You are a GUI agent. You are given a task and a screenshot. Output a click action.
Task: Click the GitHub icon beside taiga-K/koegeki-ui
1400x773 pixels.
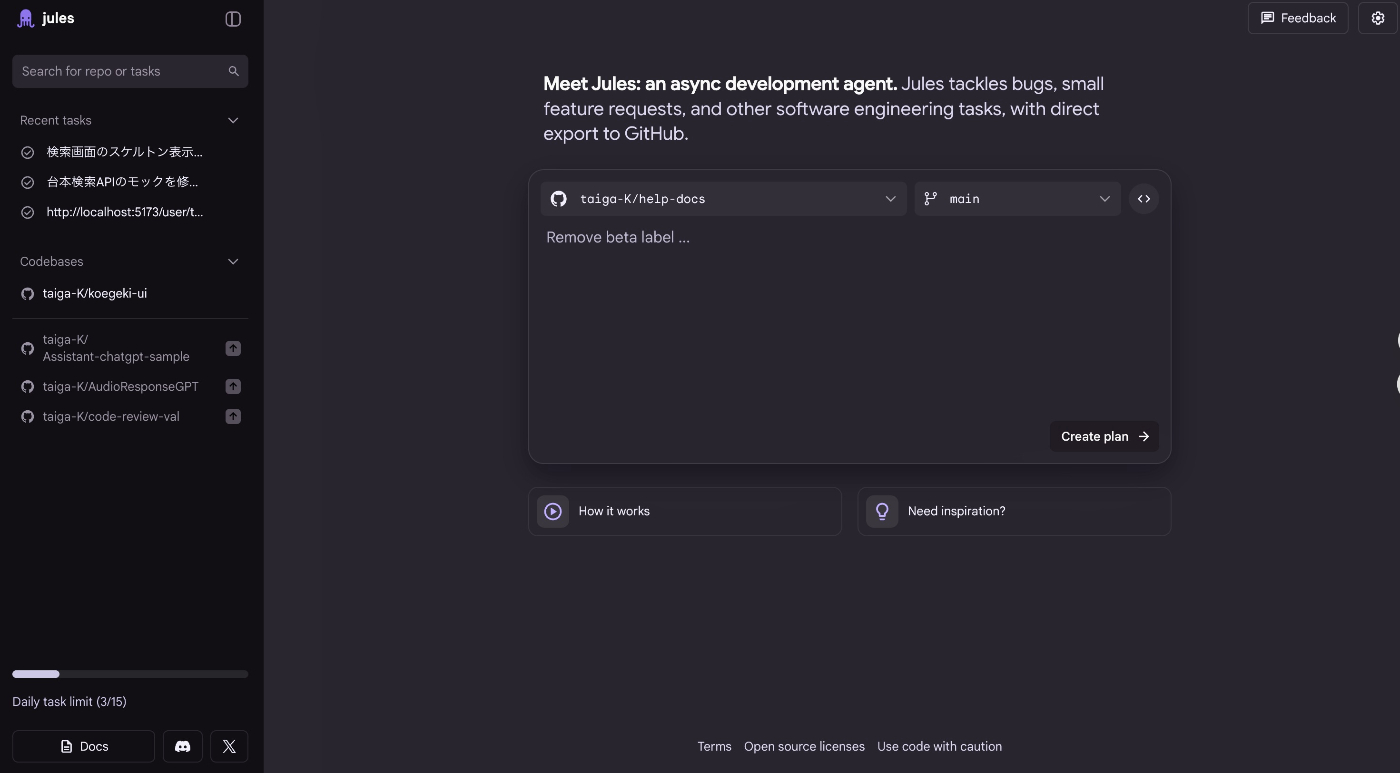coord(28,293)
